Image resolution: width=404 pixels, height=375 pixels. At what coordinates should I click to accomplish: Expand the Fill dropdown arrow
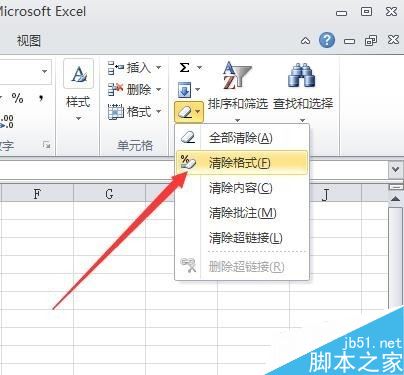point(198,89)
